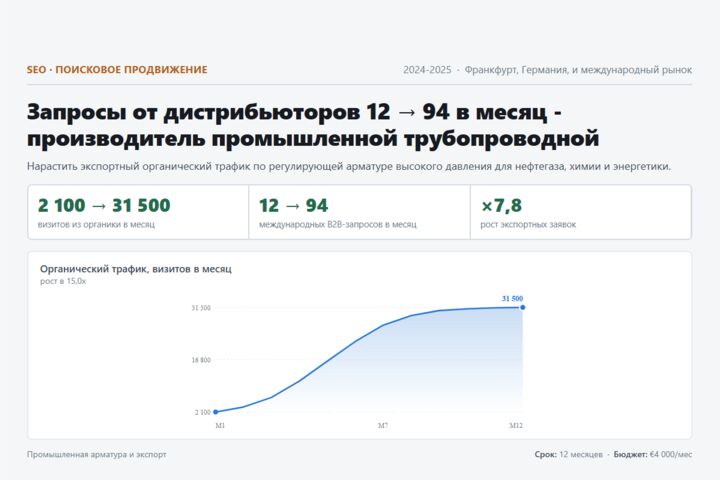
Task: Click the 16 800 y-axis label
Action: (201, 360)
